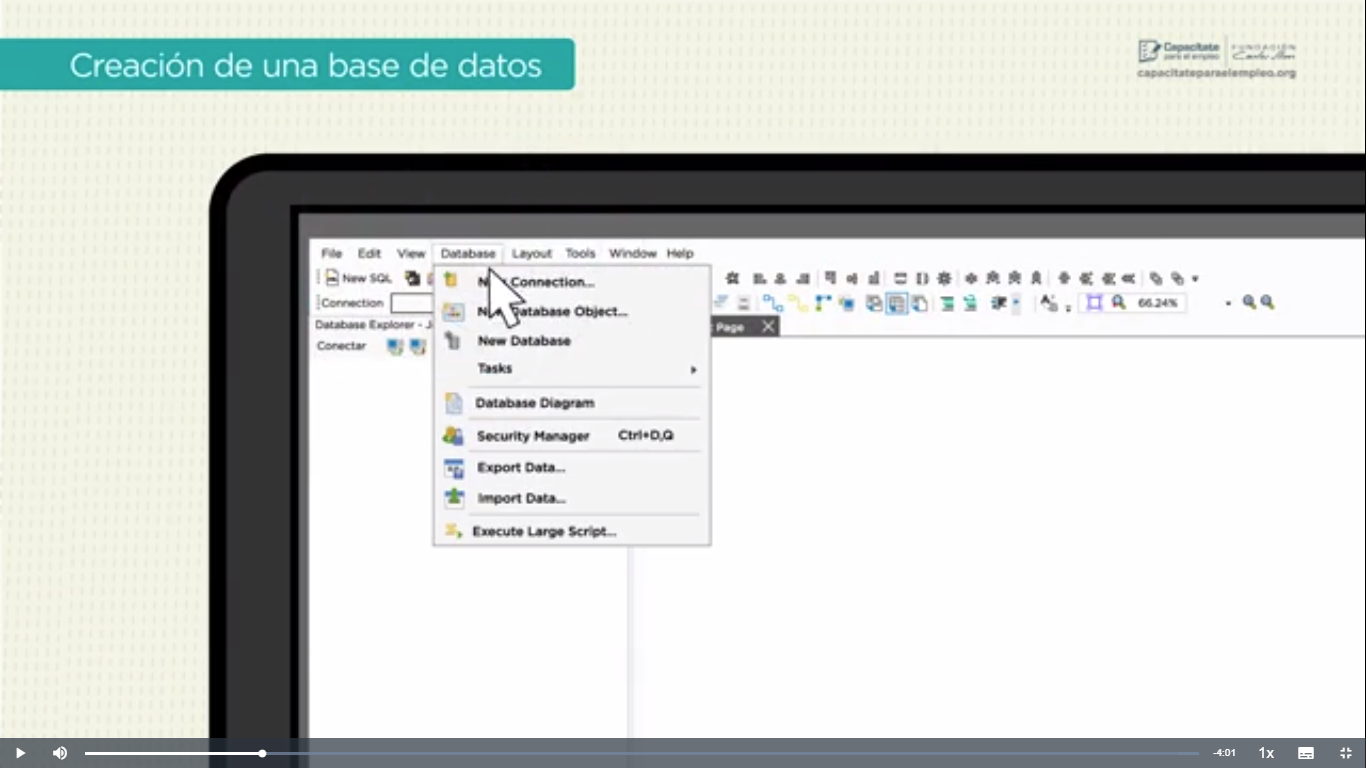Viewport: 1366px width, 768px height.
Task: Click first computer icon beside Conectar
Action: [x=395, y=347]
